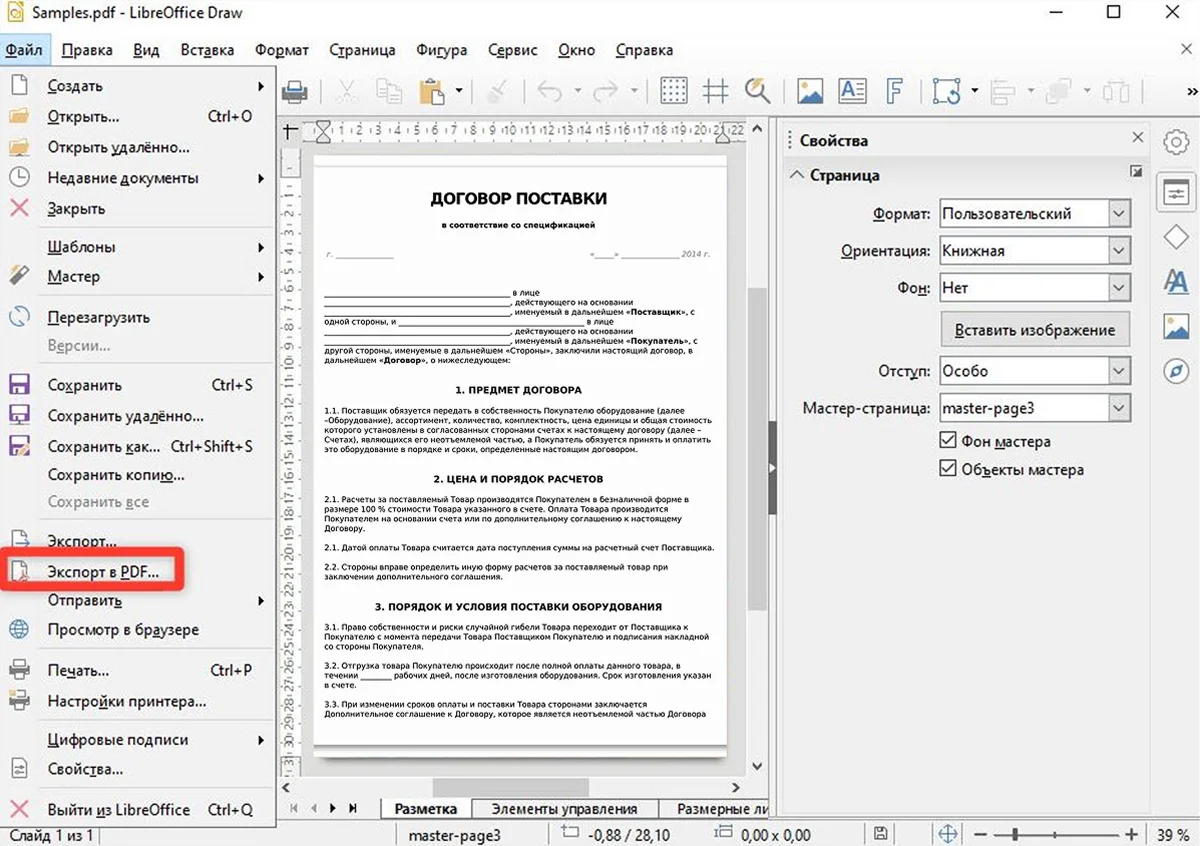Open the Navigator compass sidebar icon
Image resolution: width=1200 pixels, height=846 pixels.
click(1176, 372)
